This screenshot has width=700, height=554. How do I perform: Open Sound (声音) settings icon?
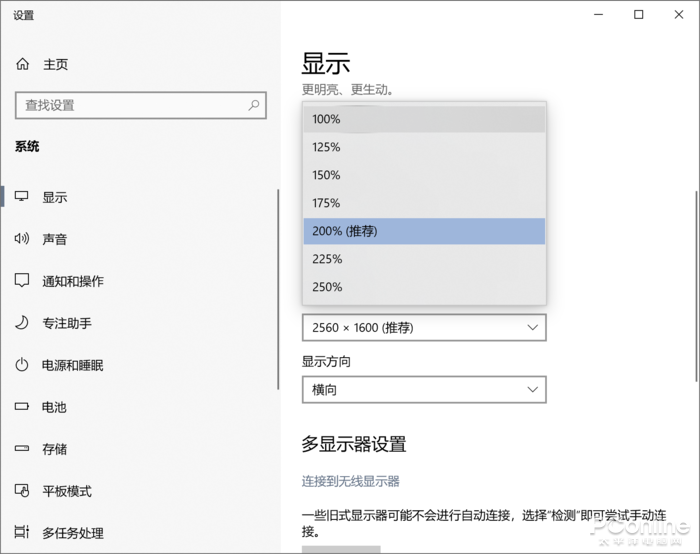coord(22,239)
